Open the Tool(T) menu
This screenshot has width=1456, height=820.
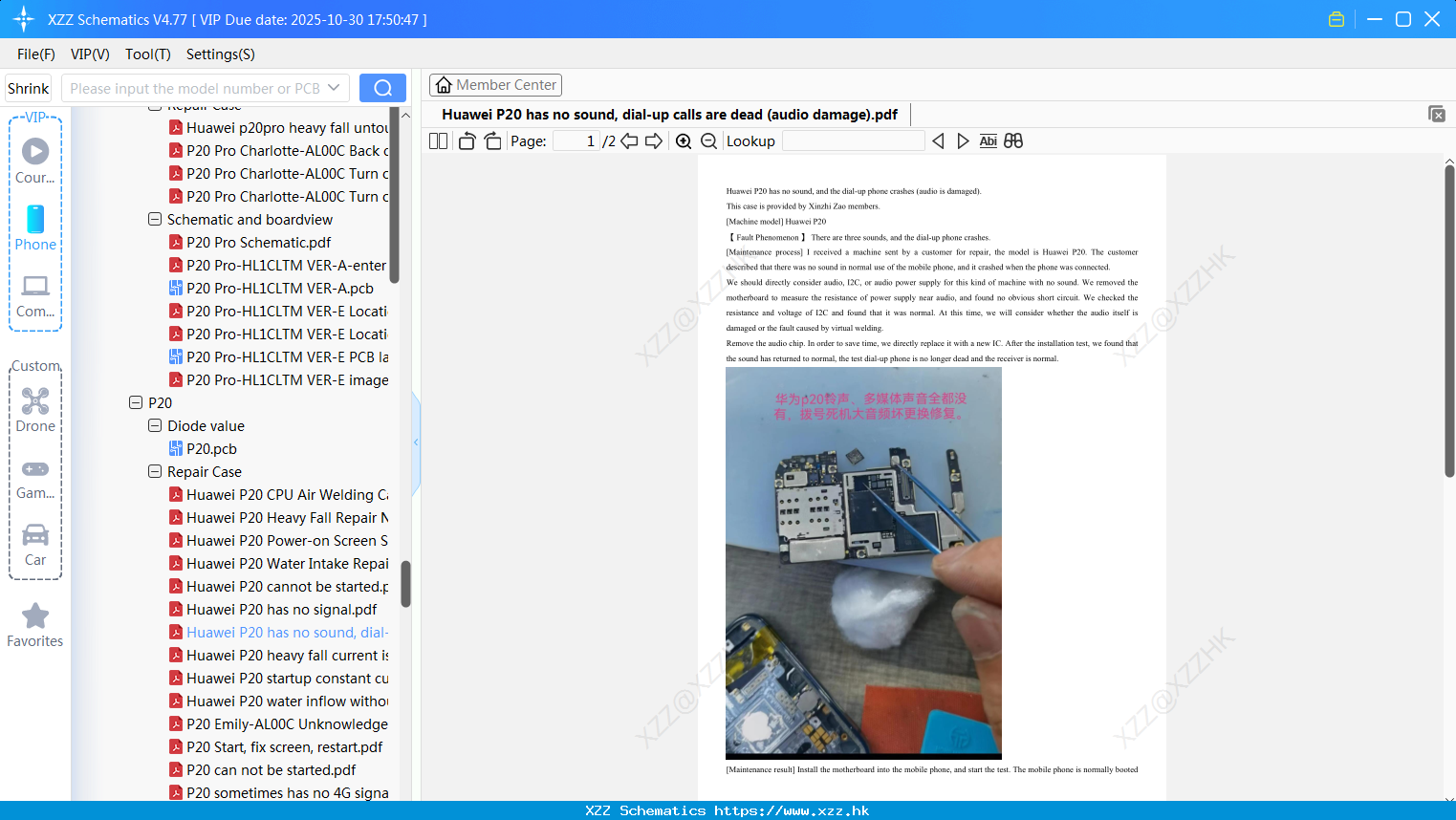click(x=148, y=54)
